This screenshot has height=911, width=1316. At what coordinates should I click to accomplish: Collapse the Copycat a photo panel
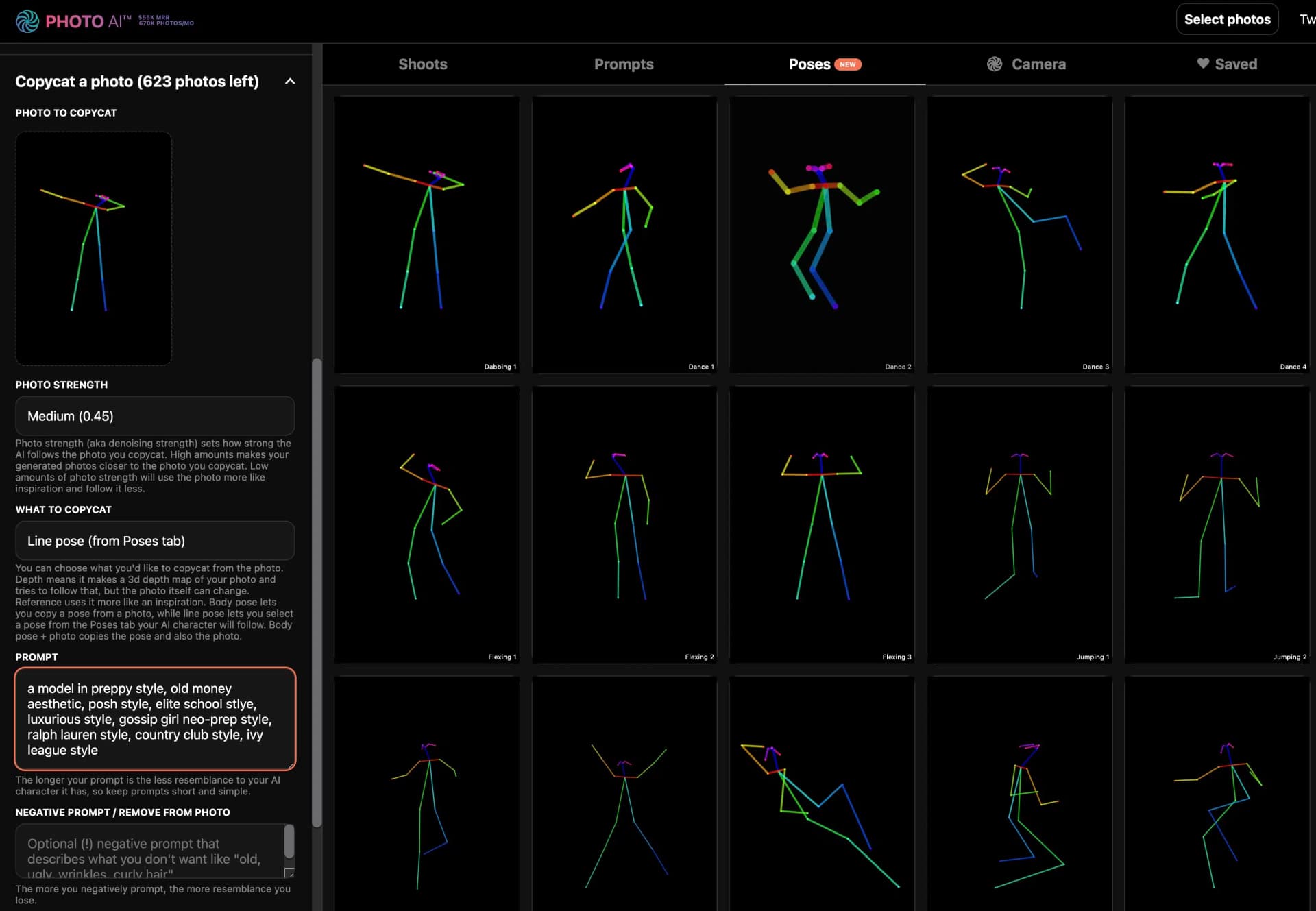[289, 81]
